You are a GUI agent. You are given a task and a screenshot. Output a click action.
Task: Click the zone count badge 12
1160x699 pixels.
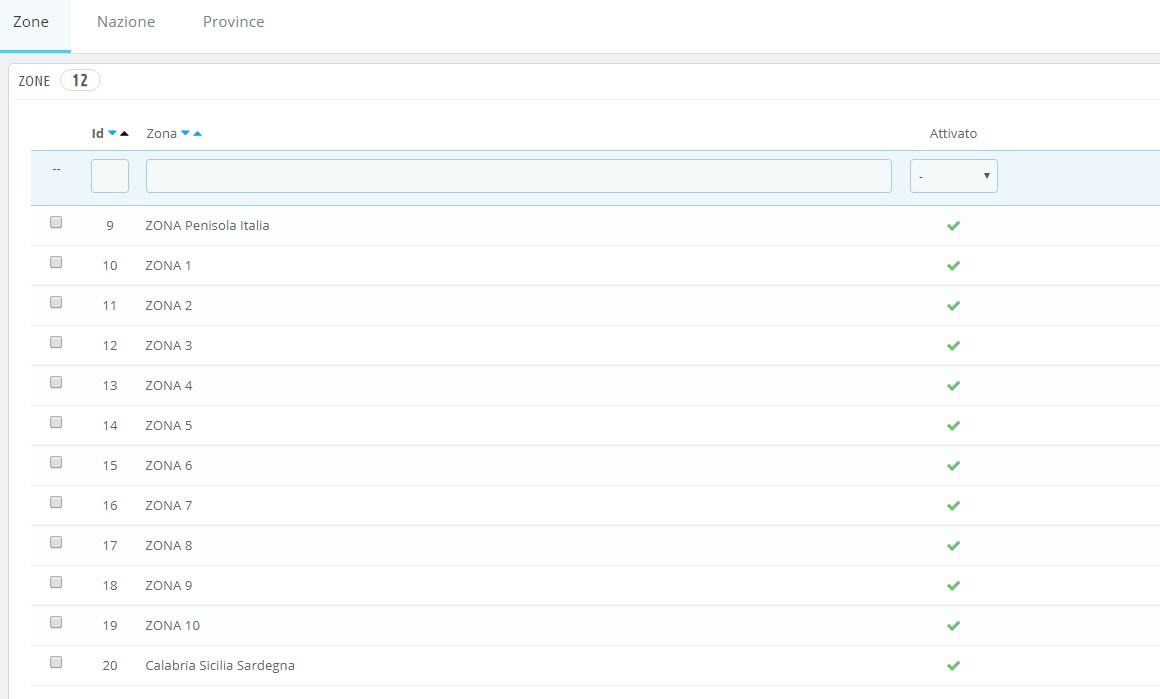[x=80, y=80]
